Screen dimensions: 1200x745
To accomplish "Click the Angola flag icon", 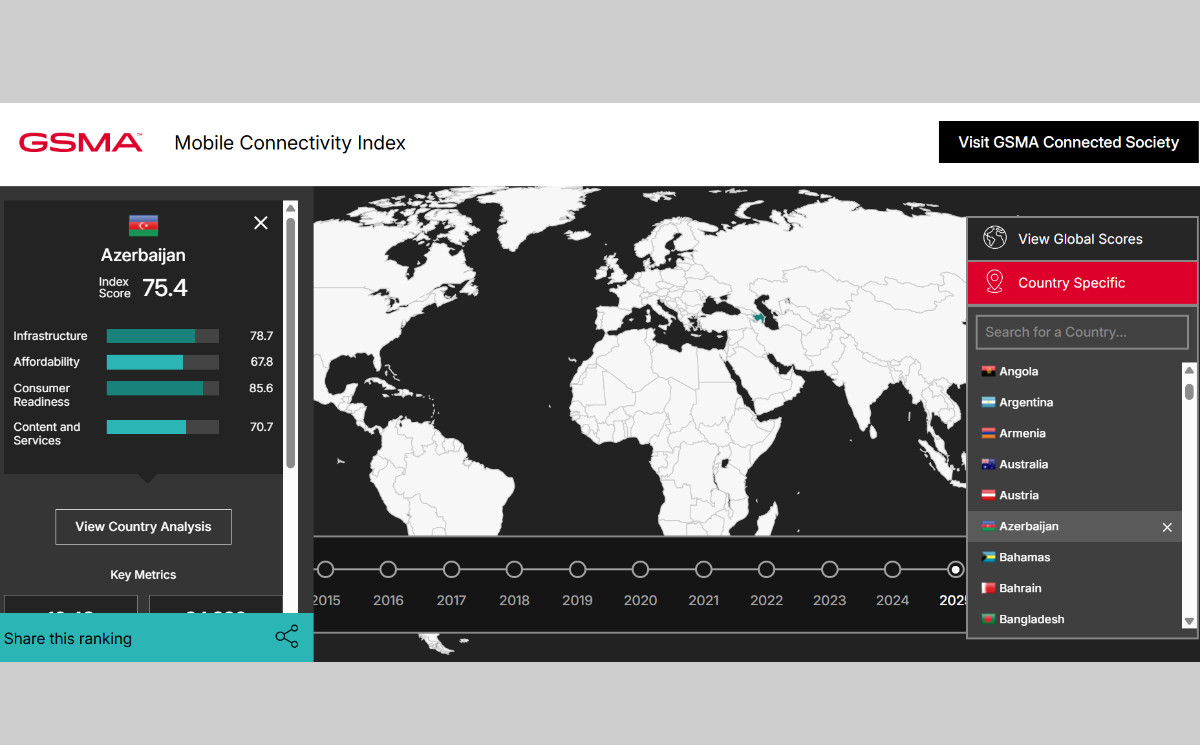I will (x=988, y=371).
